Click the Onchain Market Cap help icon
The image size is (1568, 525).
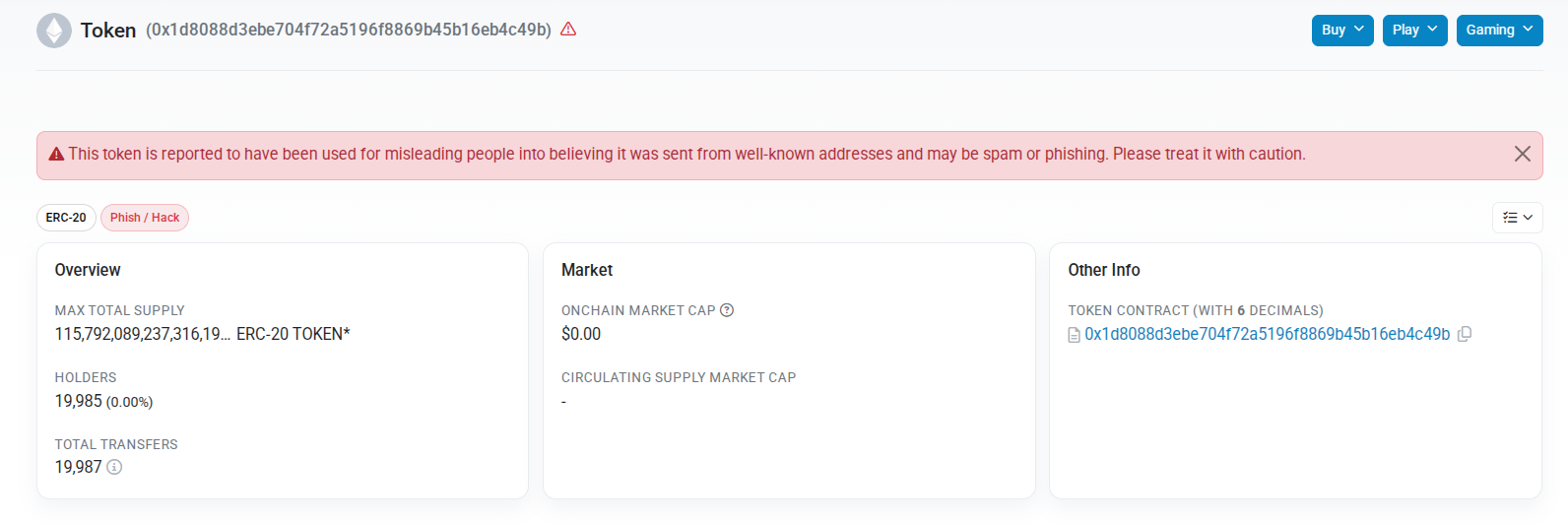point(727,310)
